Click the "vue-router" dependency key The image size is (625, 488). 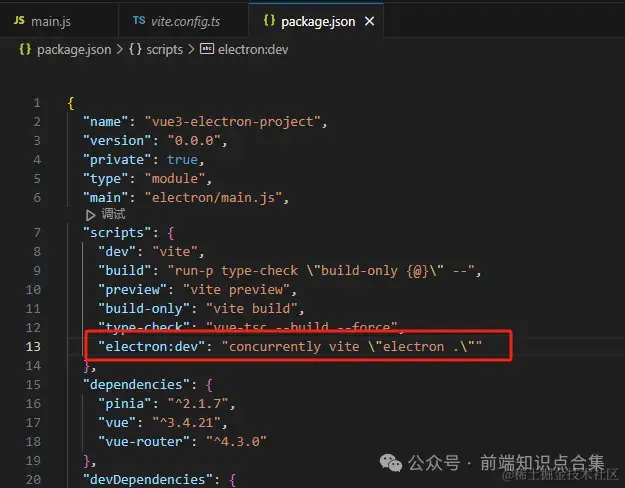(x=143, y=441)
